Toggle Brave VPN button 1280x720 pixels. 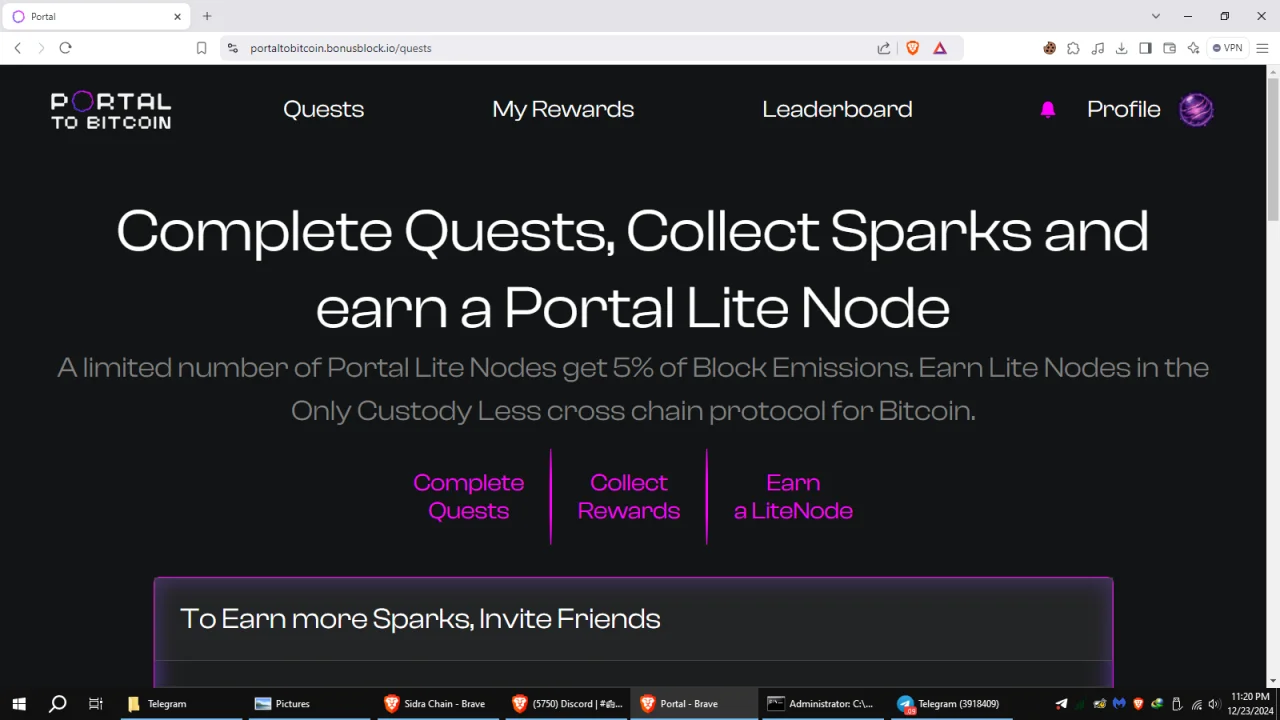1227,48
